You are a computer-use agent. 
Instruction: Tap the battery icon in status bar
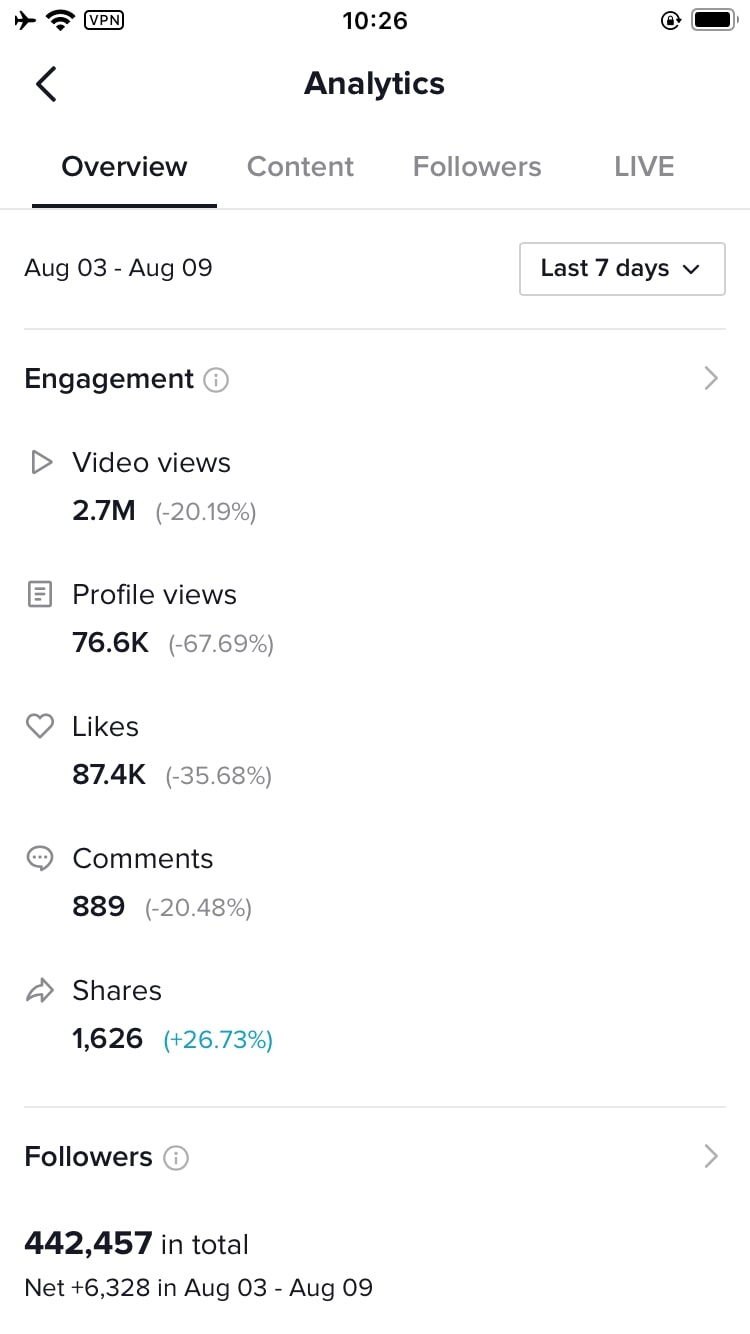coord(714,20)
